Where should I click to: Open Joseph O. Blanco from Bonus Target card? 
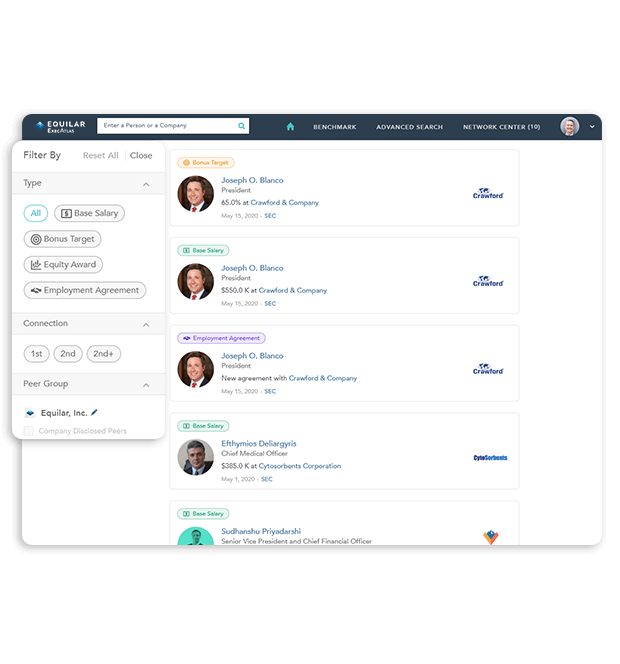pyautogui.click(x=252, y=180)
